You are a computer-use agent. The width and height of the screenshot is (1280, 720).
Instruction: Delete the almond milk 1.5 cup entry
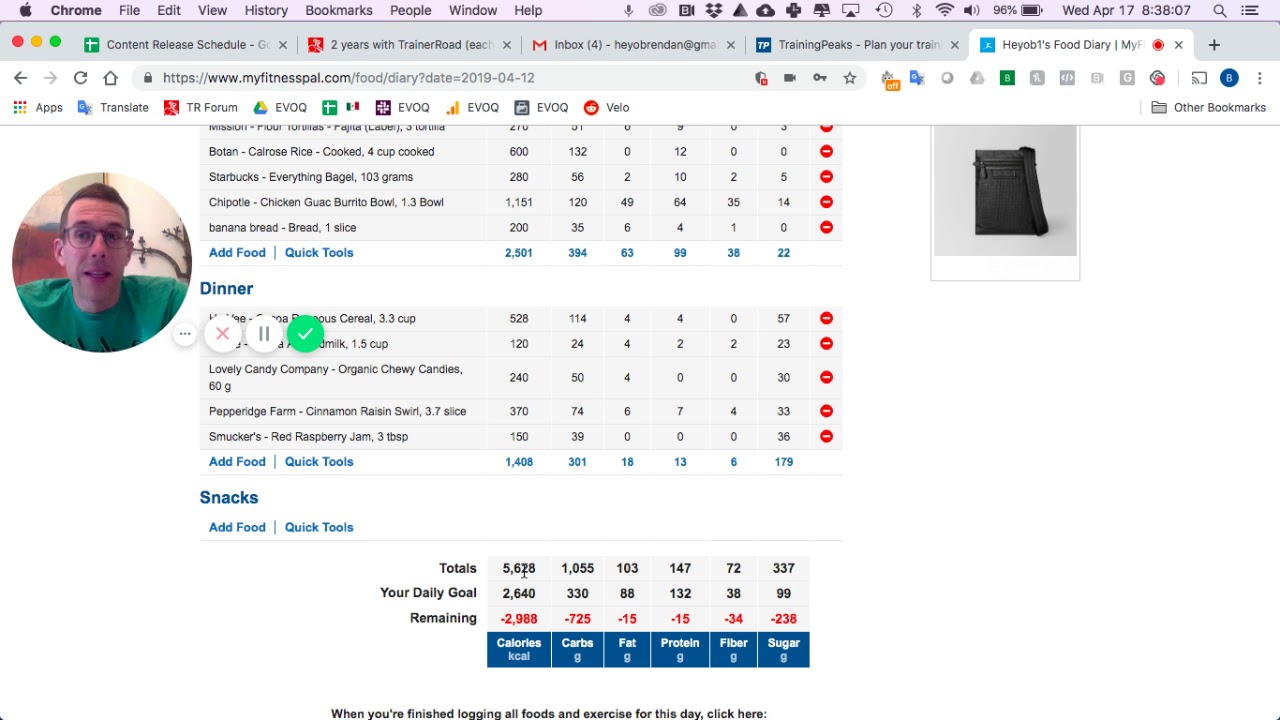[826, 344]
